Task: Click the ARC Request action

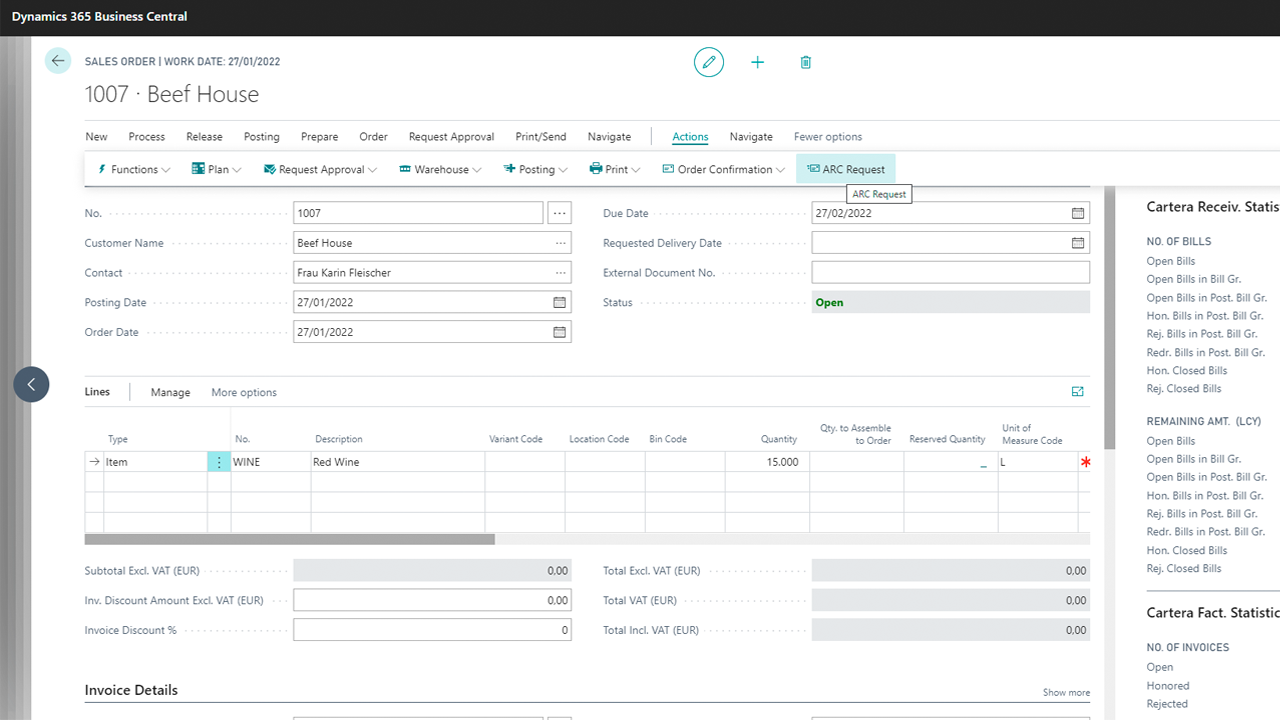Action: [x=845, y=169]
